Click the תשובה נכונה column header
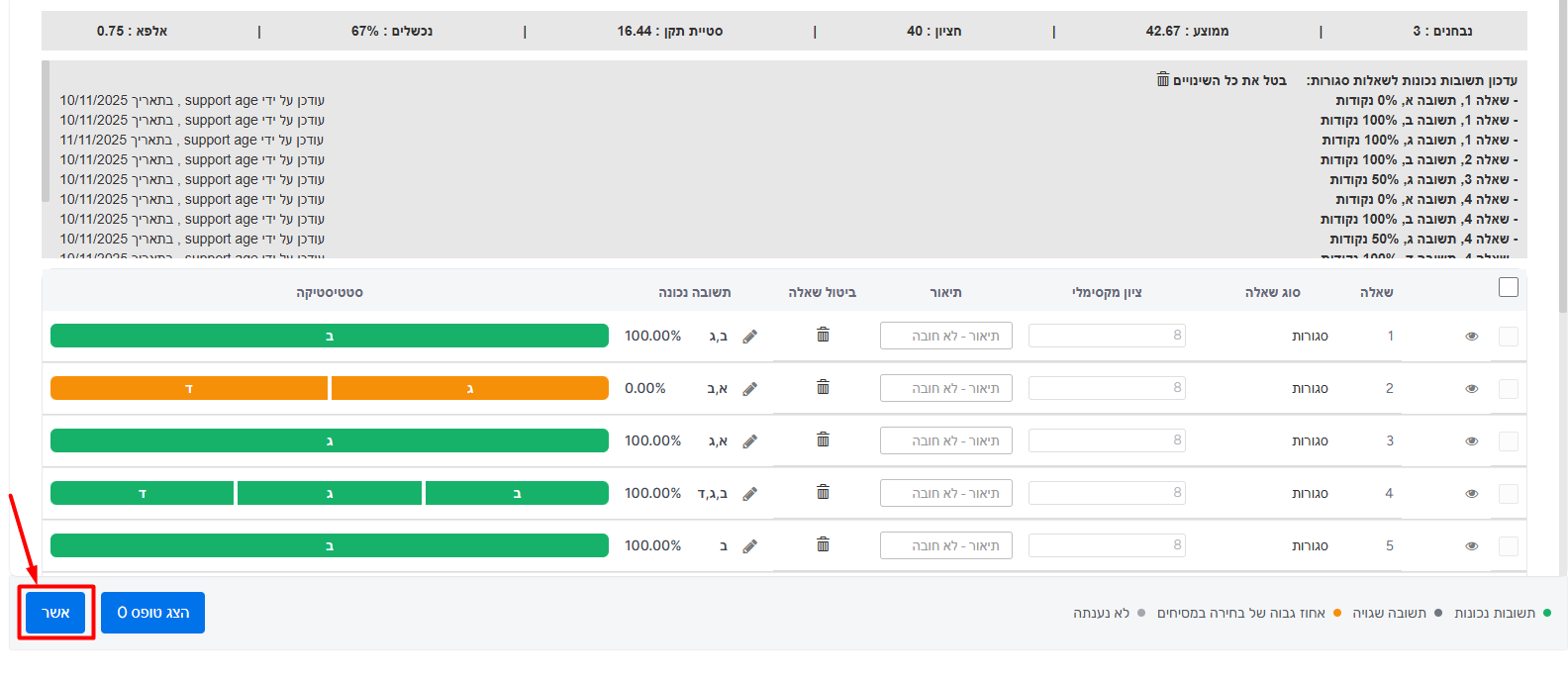The width and height of the screenshot is (1568, 683). tap(695, 293)
